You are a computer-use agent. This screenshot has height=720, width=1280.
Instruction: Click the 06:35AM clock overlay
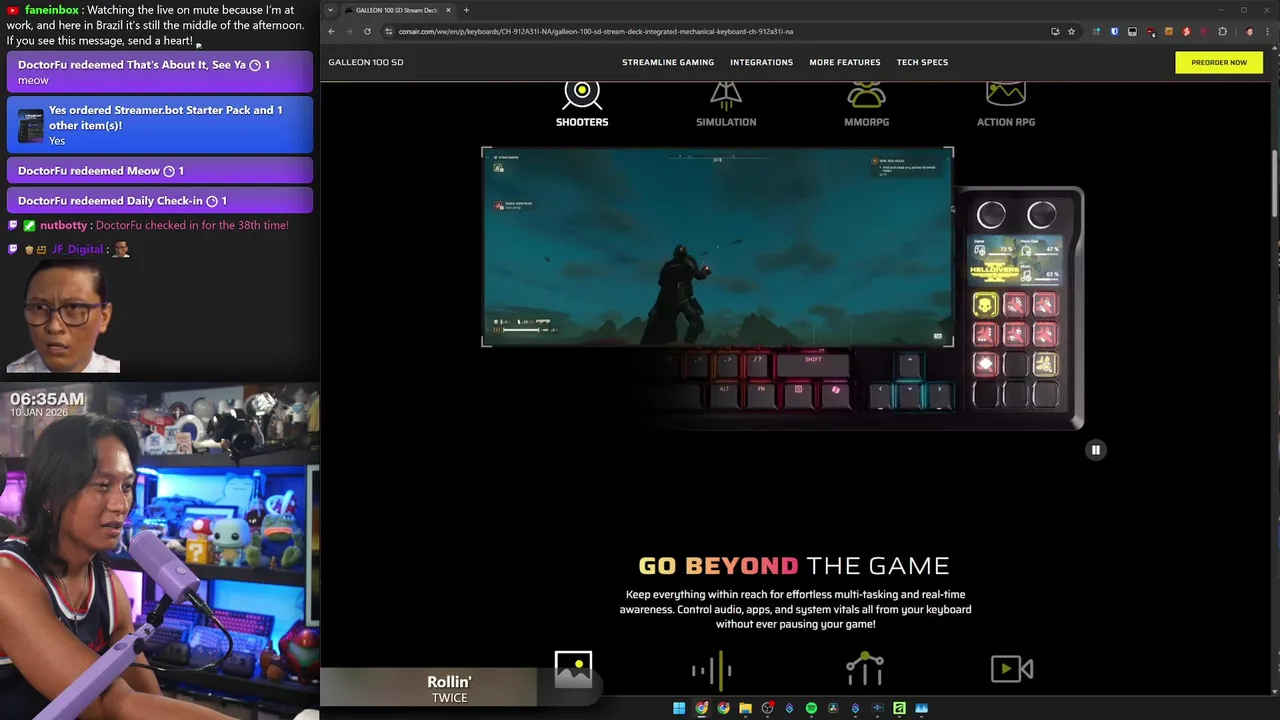pyautogui.click(x=47, y=399)
